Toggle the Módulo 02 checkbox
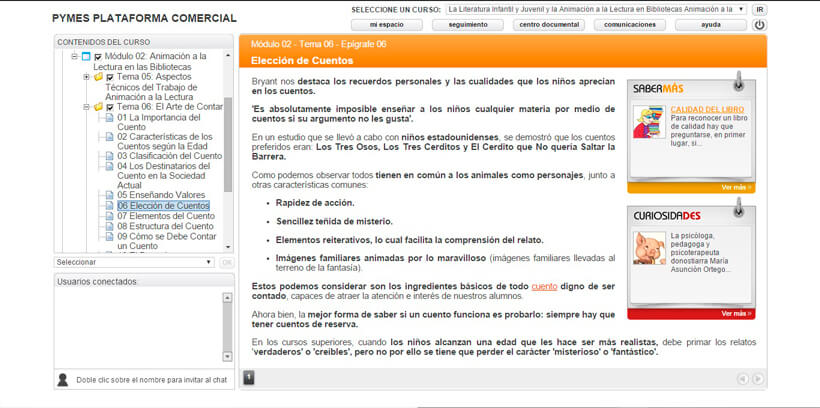This screenshot has width=820, height=408. point(98,57)
